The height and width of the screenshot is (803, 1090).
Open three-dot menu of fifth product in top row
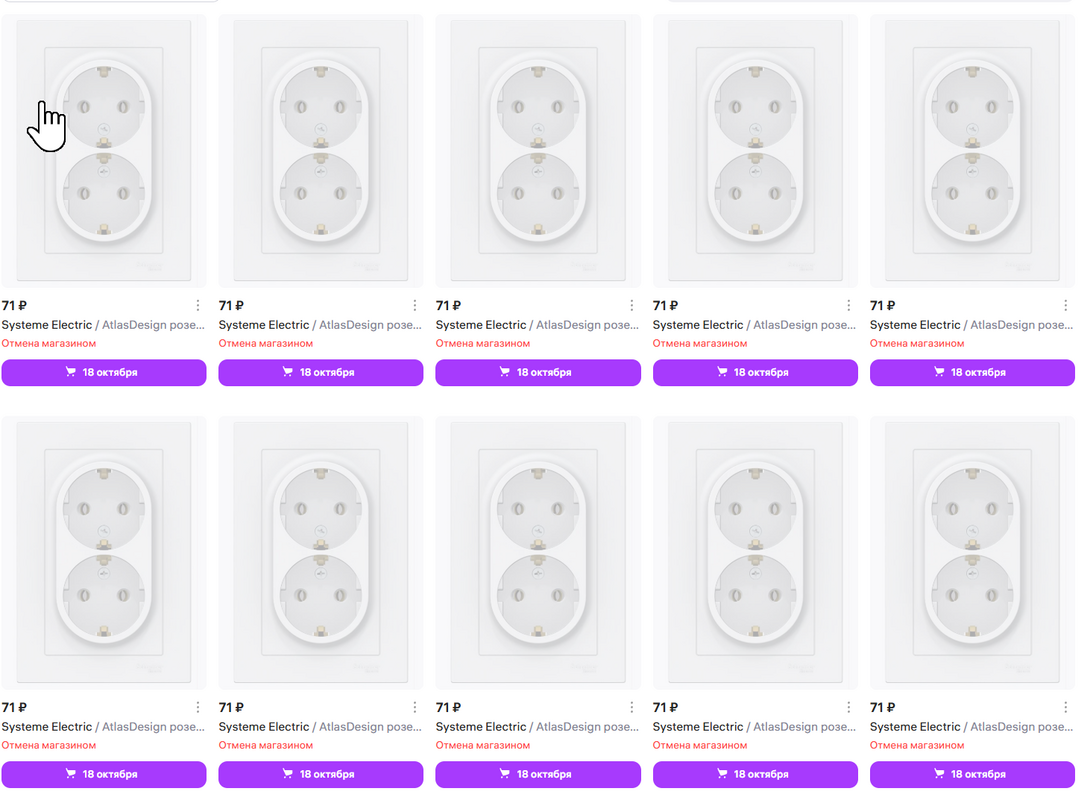tap(1066, 306)
